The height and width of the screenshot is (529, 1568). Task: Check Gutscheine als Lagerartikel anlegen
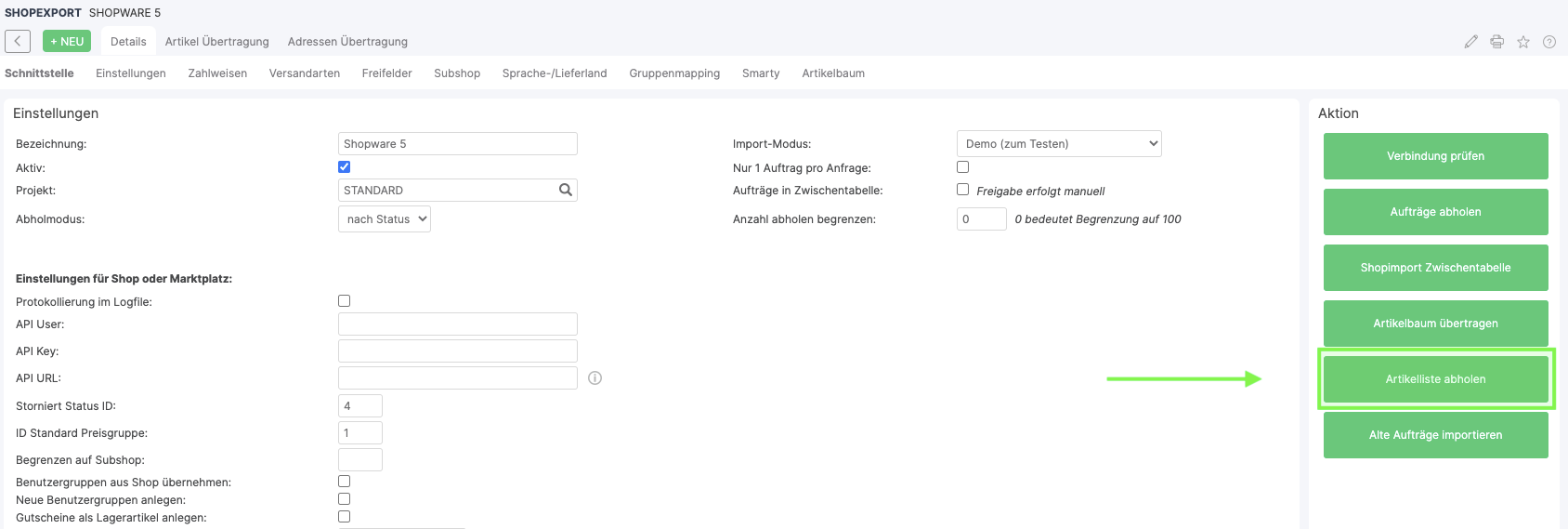(345, 517)
